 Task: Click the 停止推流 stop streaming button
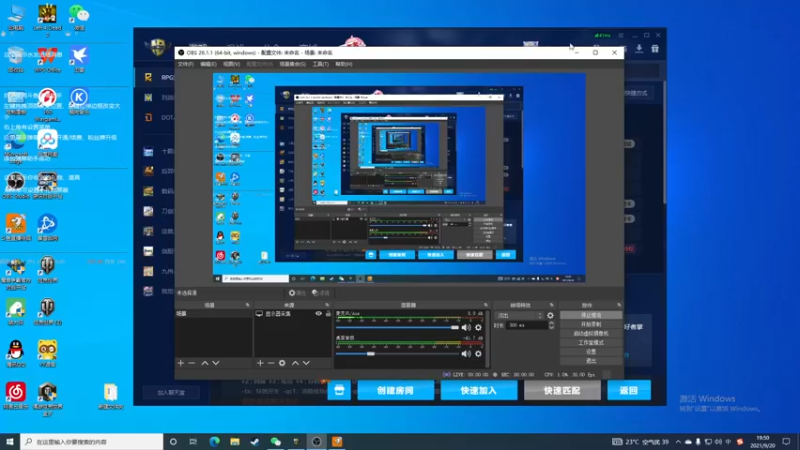point(591,315)
